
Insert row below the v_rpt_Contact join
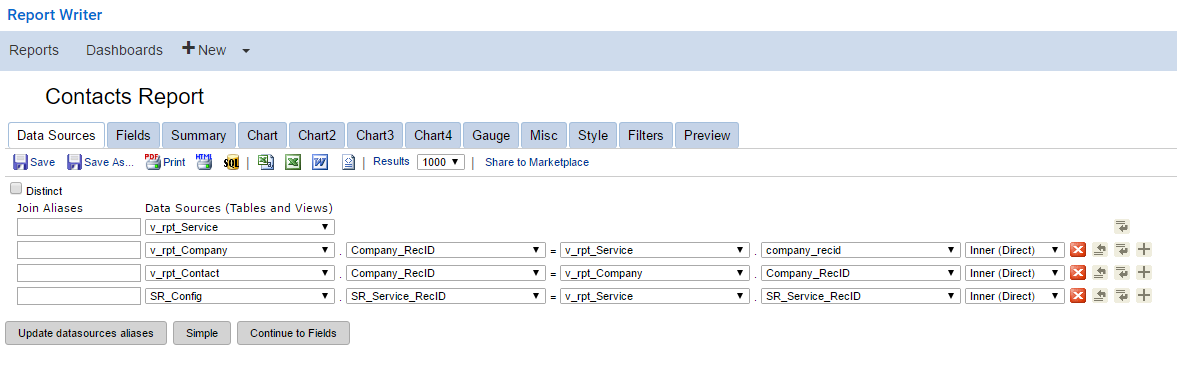tap(1122, 273)
